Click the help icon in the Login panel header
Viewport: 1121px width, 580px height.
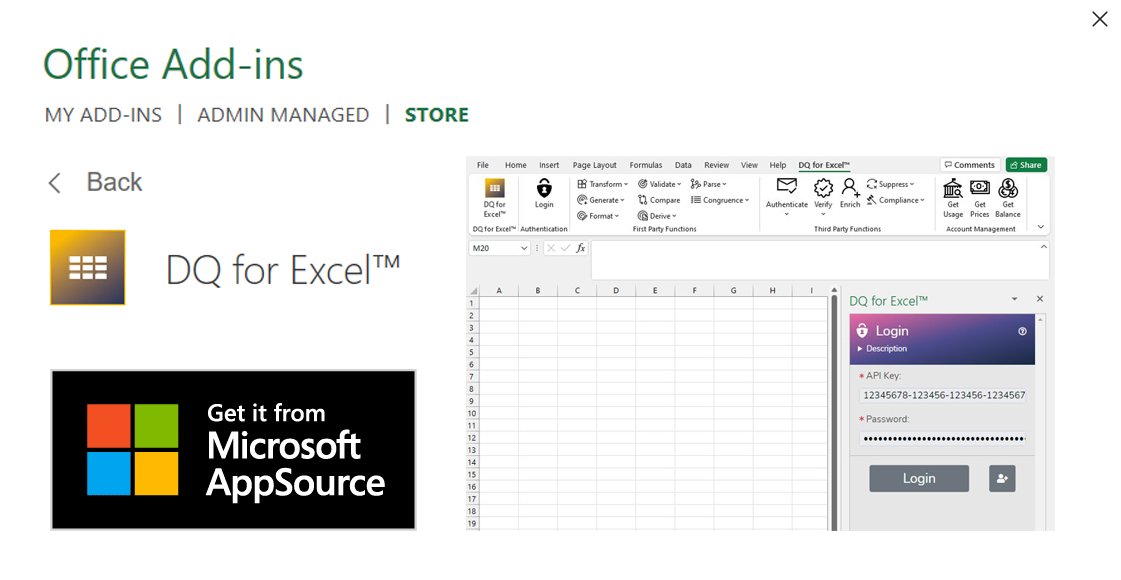[x=1021, y=331]
